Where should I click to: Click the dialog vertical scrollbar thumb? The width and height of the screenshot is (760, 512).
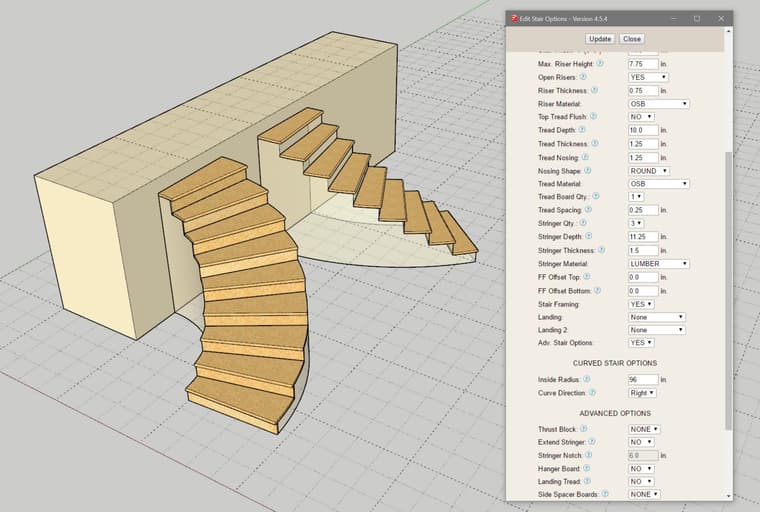point(728,291)
